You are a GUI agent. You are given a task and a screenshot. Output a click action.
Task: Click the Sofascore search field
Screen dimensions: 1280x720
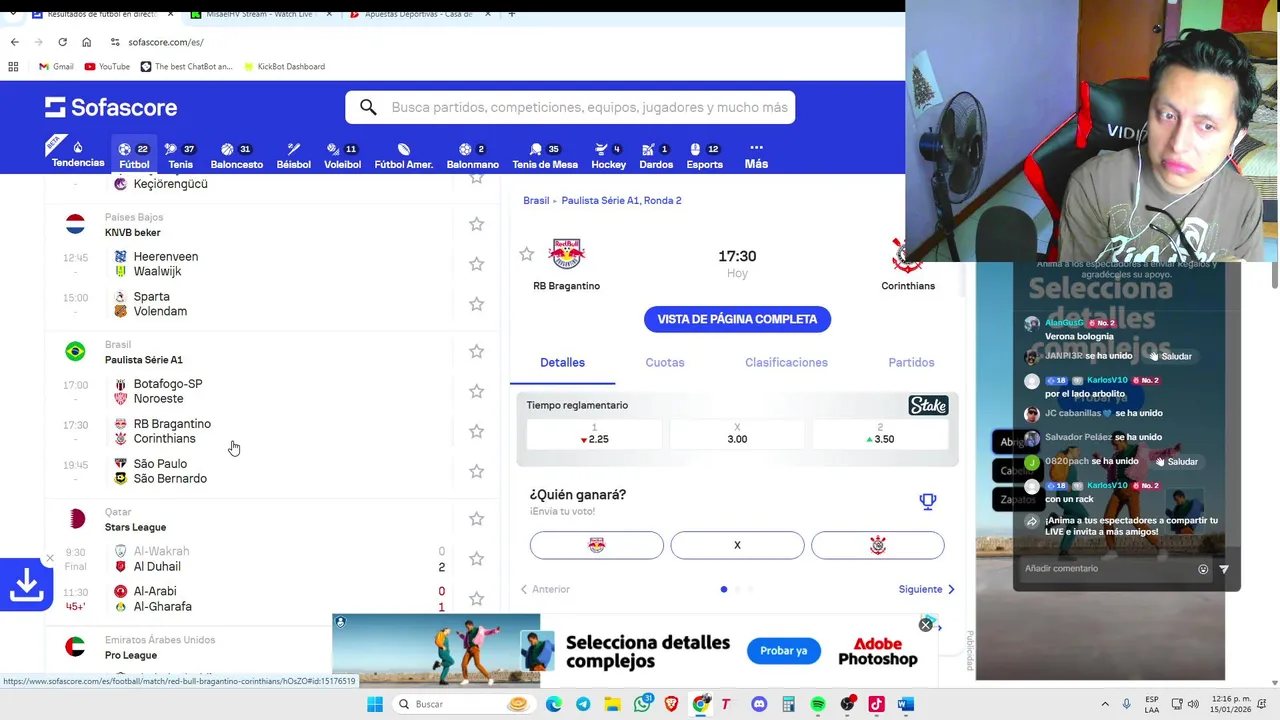click(x=570, y=107)
